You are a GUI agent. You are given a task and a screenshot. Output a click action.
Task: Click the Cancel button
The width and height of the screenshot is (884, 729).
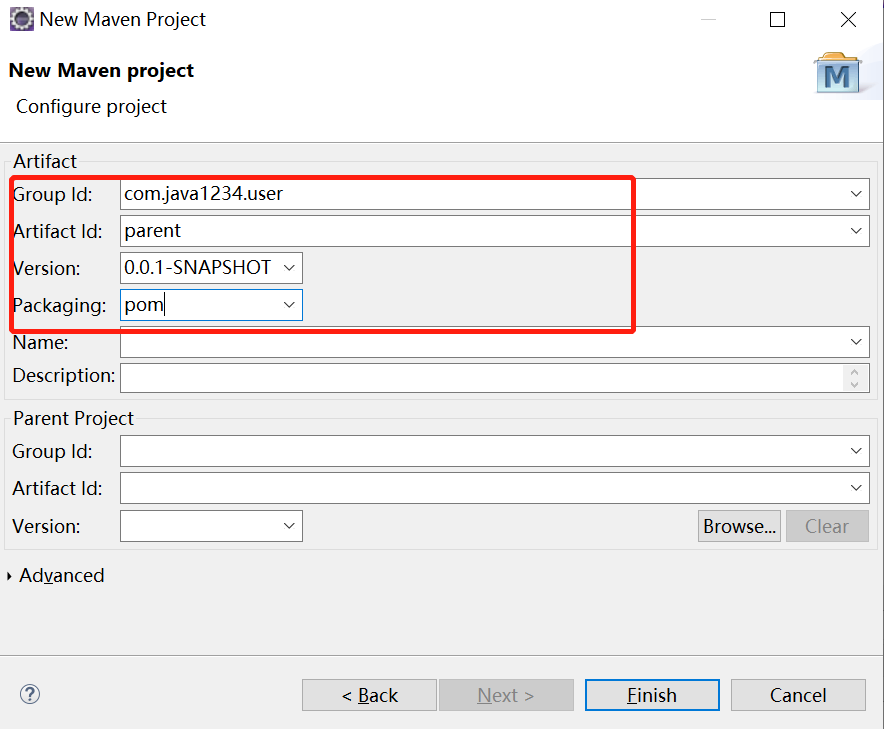[x=798, y=695]
